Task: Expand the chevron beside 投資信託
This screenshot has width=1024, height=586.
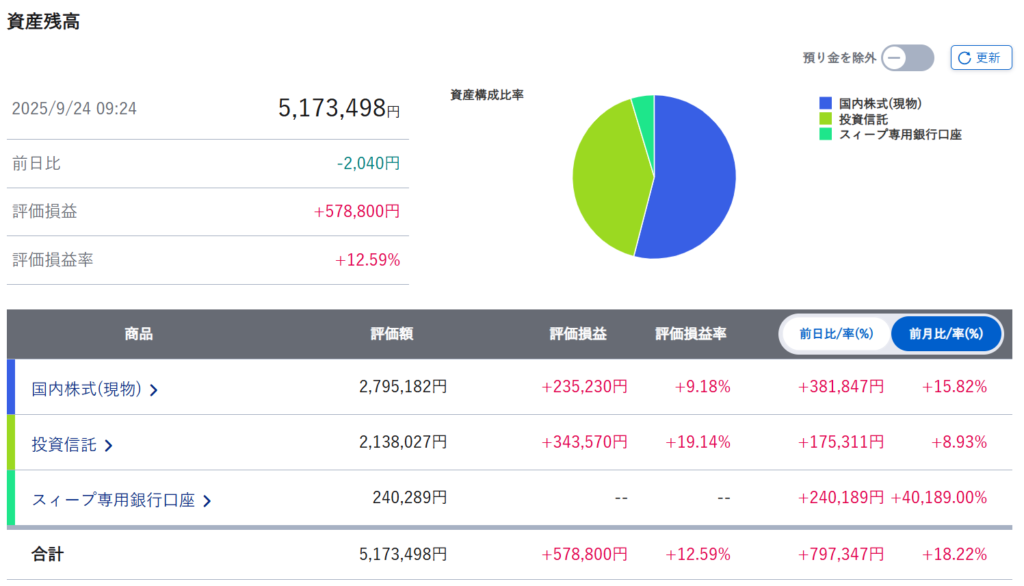Action: point(109,446)
